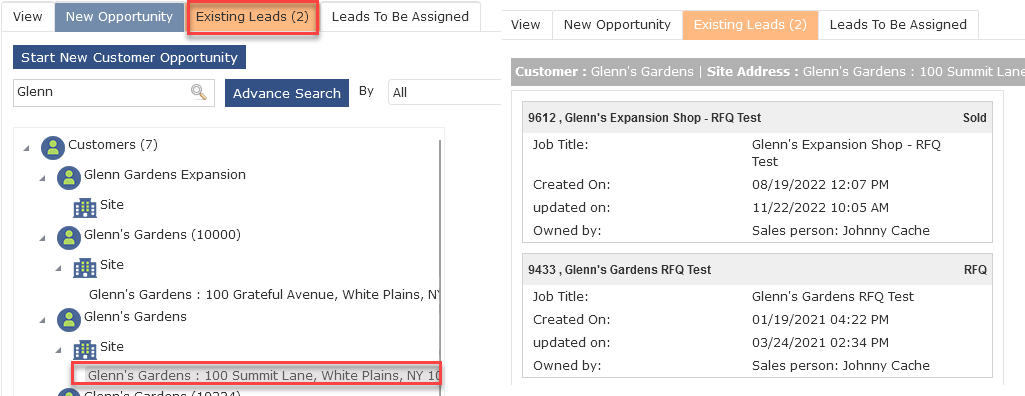Click the building icon under Glenn Gardens Expansion

click(85, 207)
